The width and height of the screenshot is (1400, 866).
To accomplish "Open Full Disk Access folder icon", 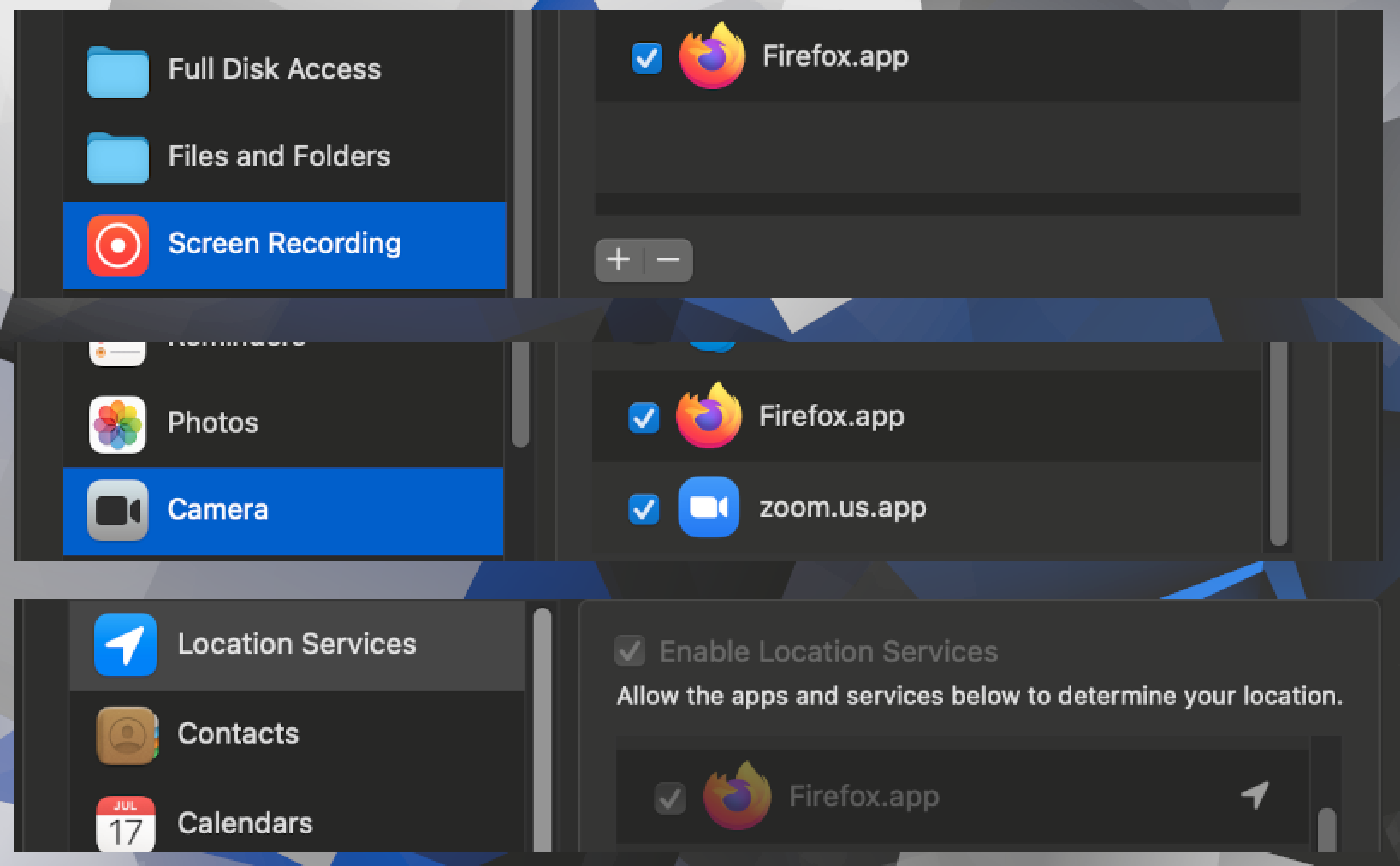I will coord(118,71).
